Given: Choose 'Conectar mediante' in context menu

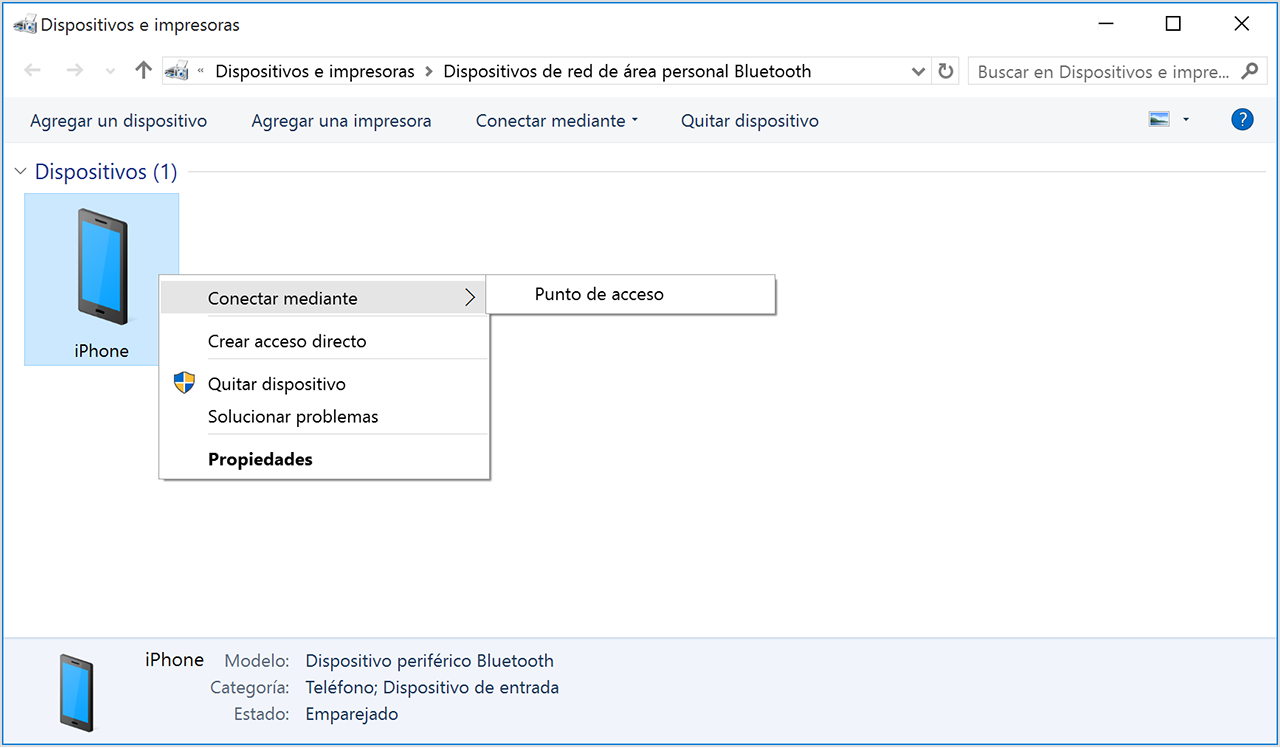Looking at the screenshot, I should tap(324, 298).
